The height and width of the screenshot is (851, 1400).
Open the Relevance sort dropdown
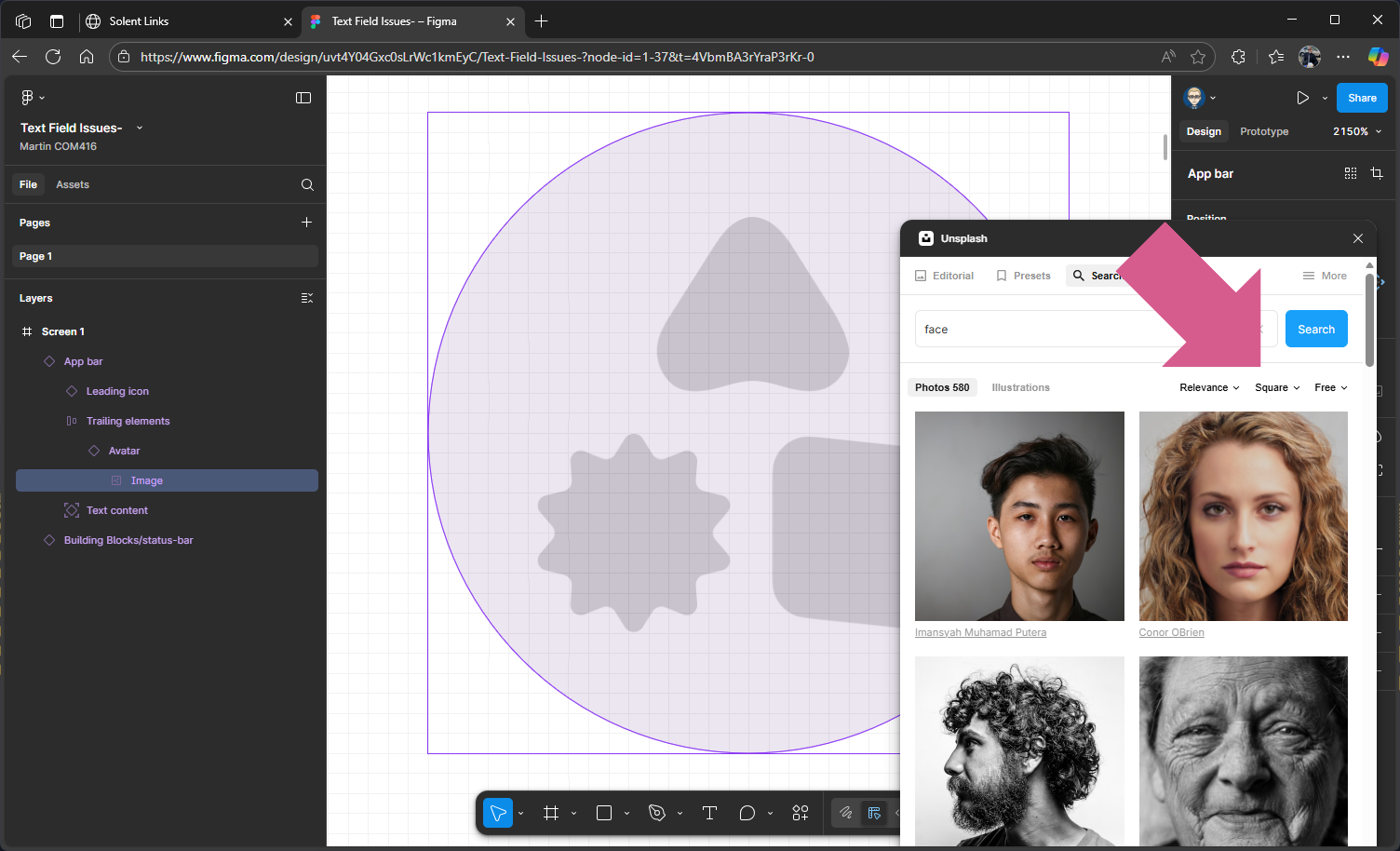coord(1209,387)
